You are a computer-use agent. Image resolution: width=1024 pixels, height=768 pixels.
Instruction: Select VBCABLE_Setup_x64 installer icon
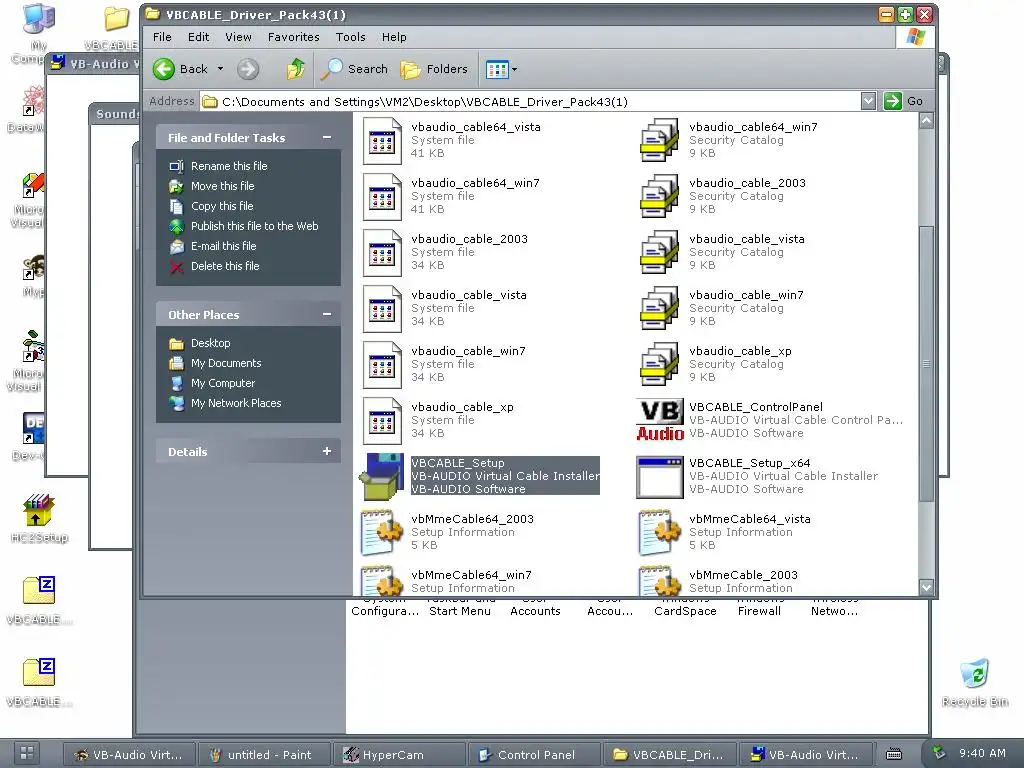(660, 477)
